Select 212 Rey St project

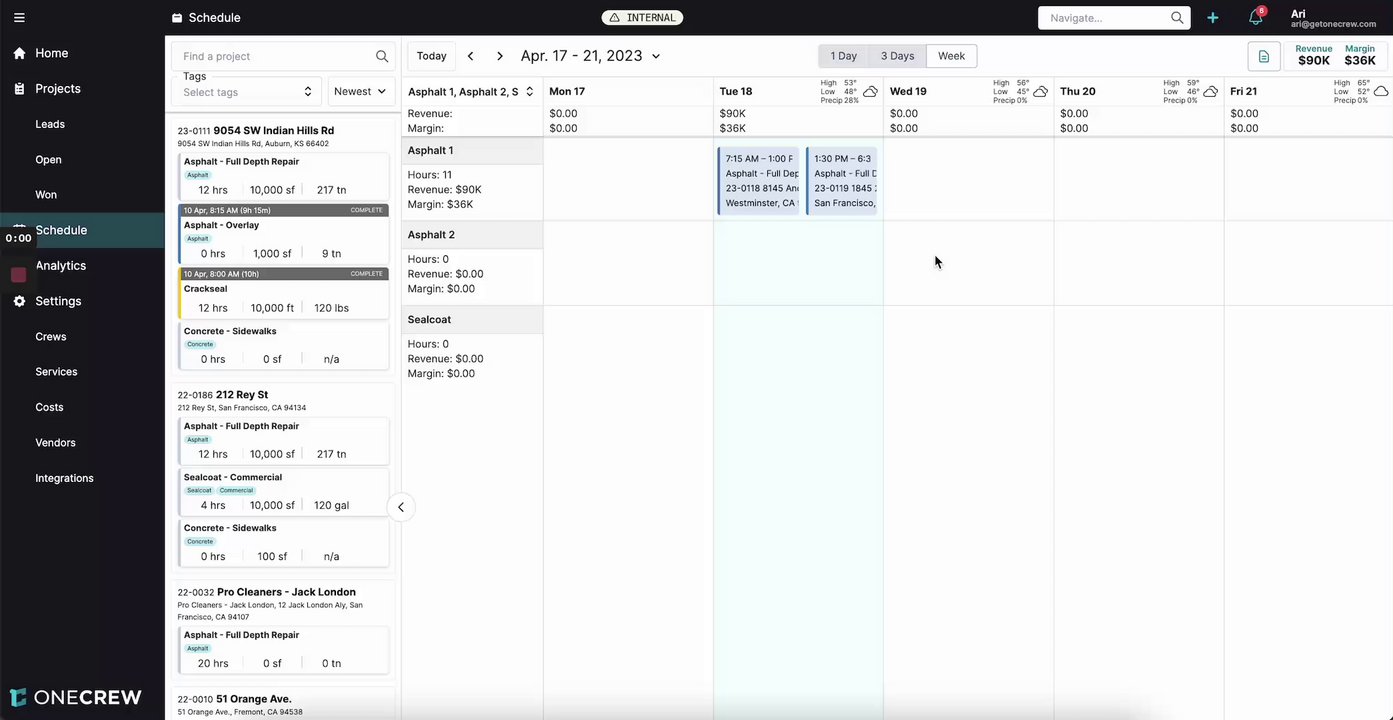click(x=241, y=395)
